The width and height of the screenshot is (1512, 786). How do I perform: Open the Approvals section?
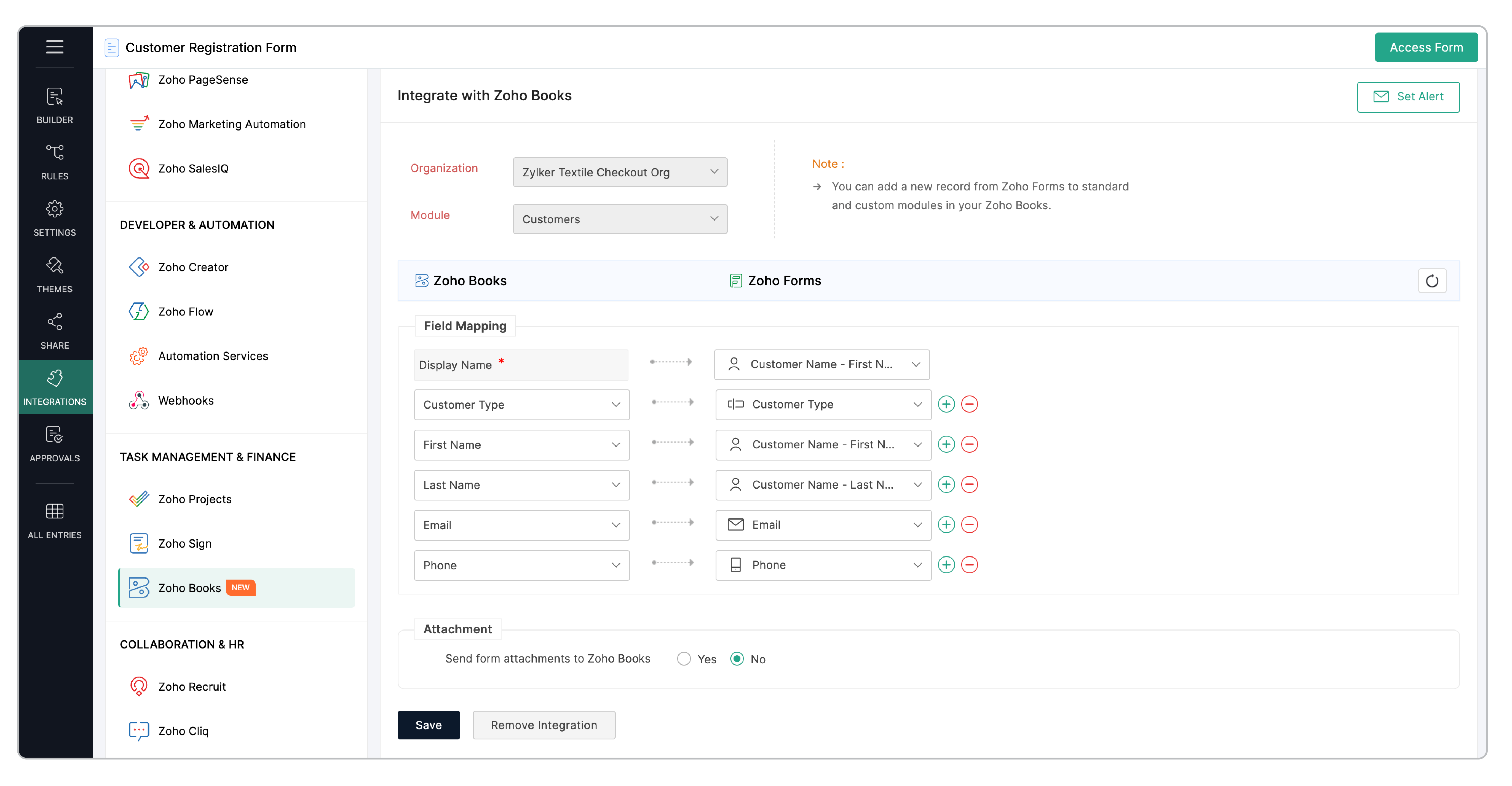pyautogui.click(x=55, y=443)
